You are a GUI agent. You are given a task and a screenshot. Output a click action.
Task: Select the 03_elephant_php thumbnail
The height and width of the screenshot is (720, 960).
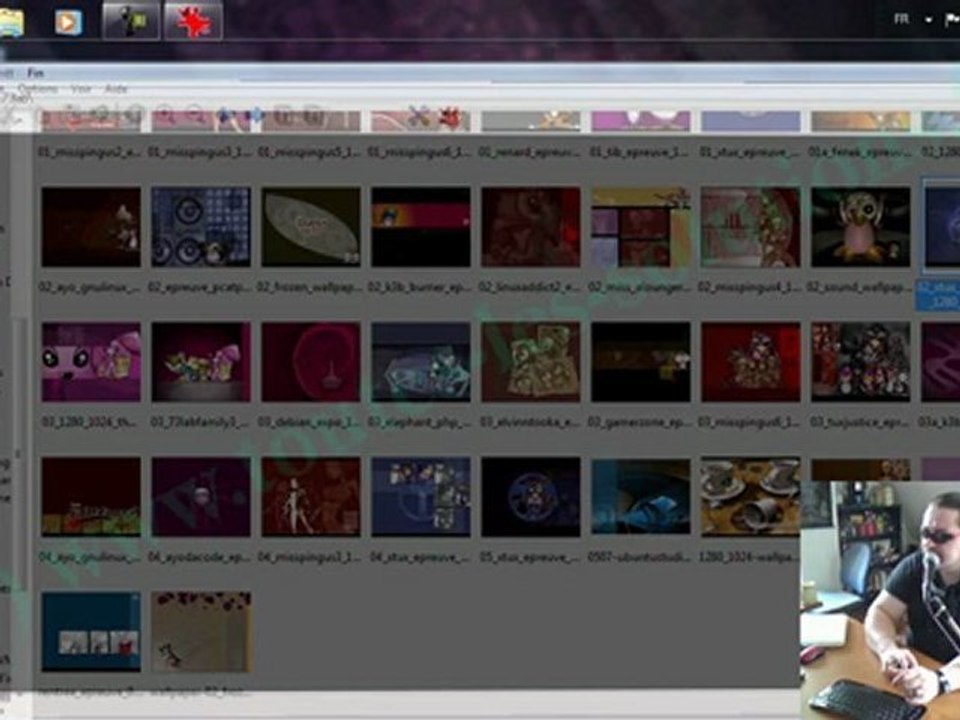(421, 362)
